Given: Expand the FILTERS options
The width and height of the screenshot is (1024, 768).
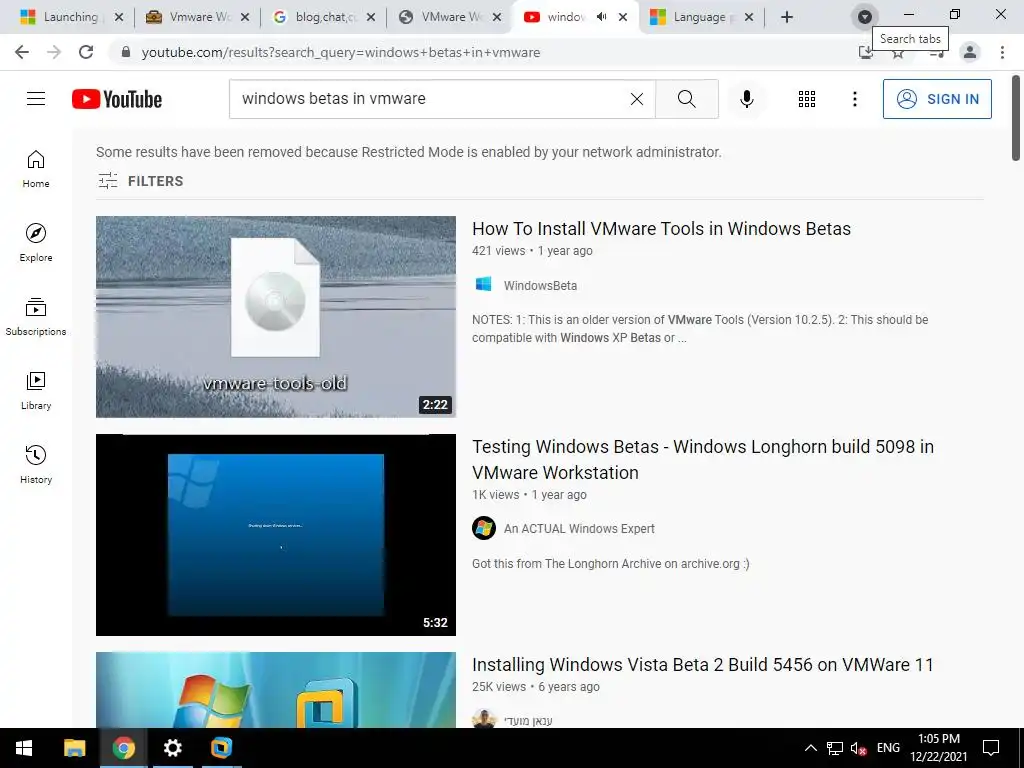Looking at the screenshot, I should point(140,181).
